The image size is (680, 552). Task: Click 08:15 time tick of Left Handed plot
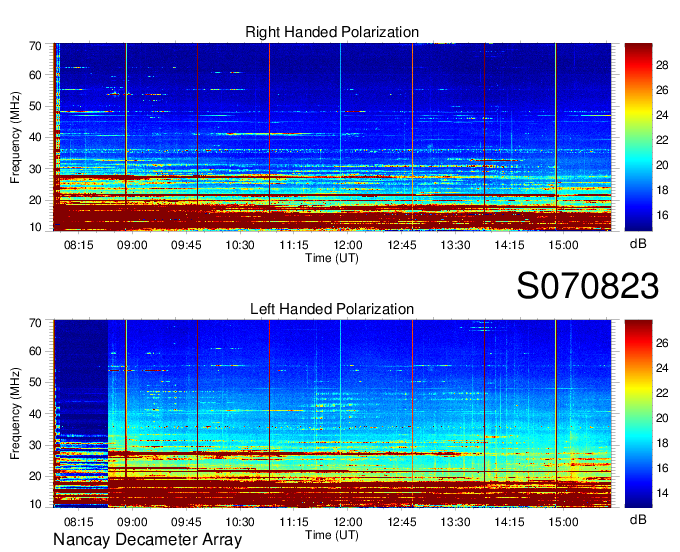[x=78, y=522]
